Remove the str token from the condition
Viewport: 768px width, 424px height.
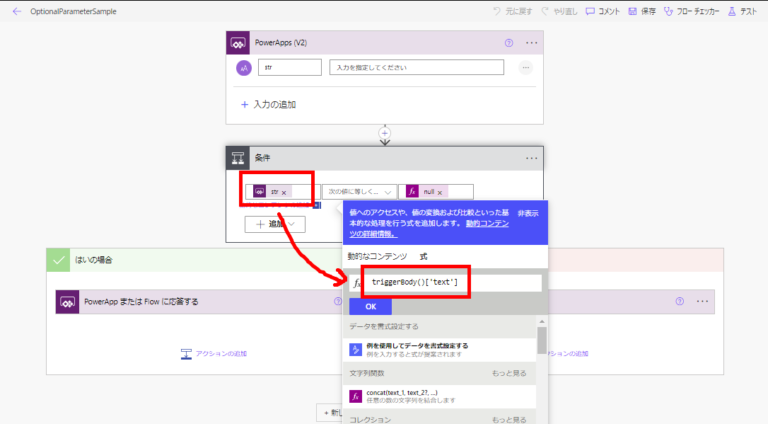click(x=284, y=192)
